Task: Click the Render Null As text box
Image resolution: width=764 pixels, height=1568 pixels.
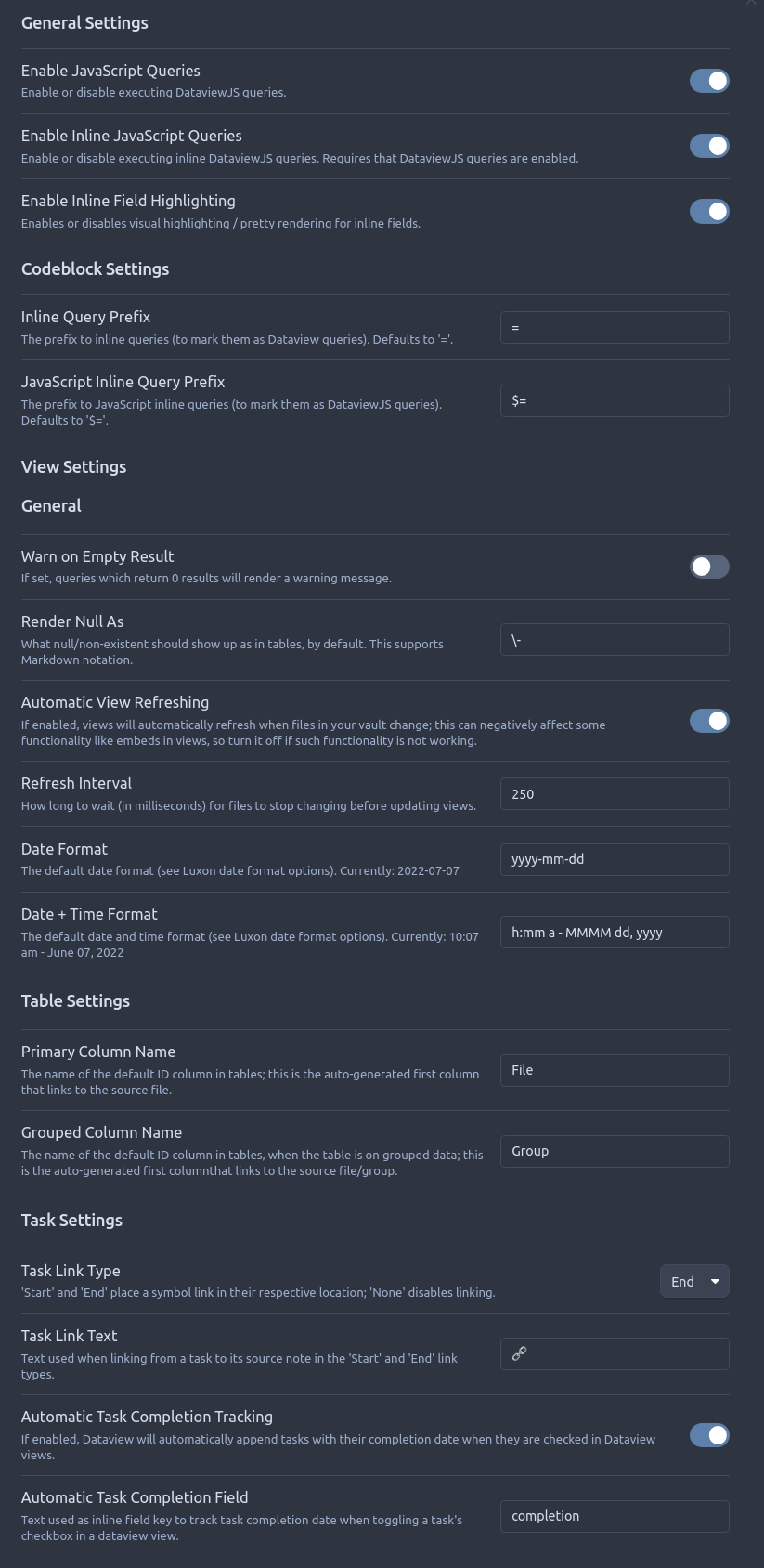Action: [615, 639]
